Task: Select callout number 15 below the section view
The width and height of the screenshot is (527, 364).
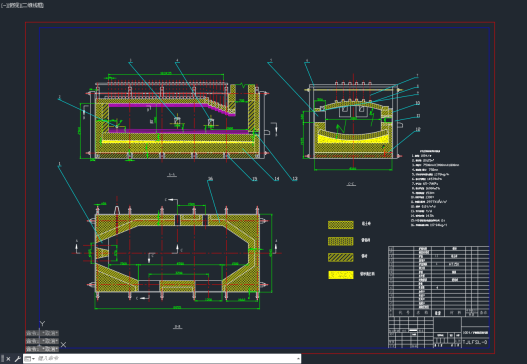Action: point(255,179)
